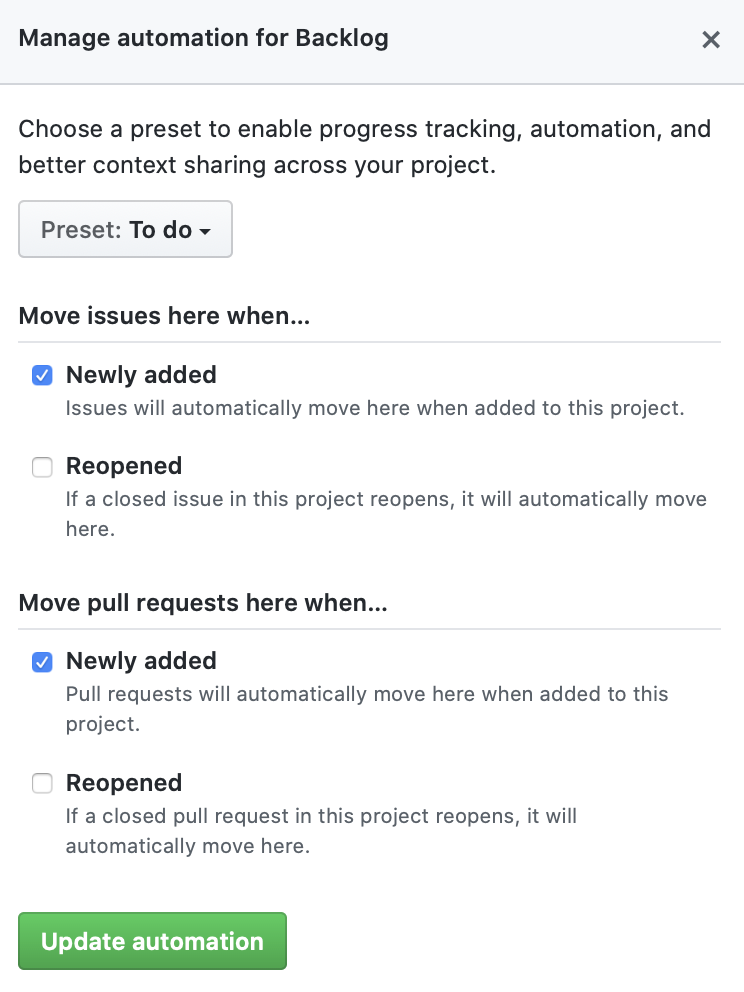Select the Manage automation for Backlog title
Viewport: 744px width, 992px height.
[203, 38]
